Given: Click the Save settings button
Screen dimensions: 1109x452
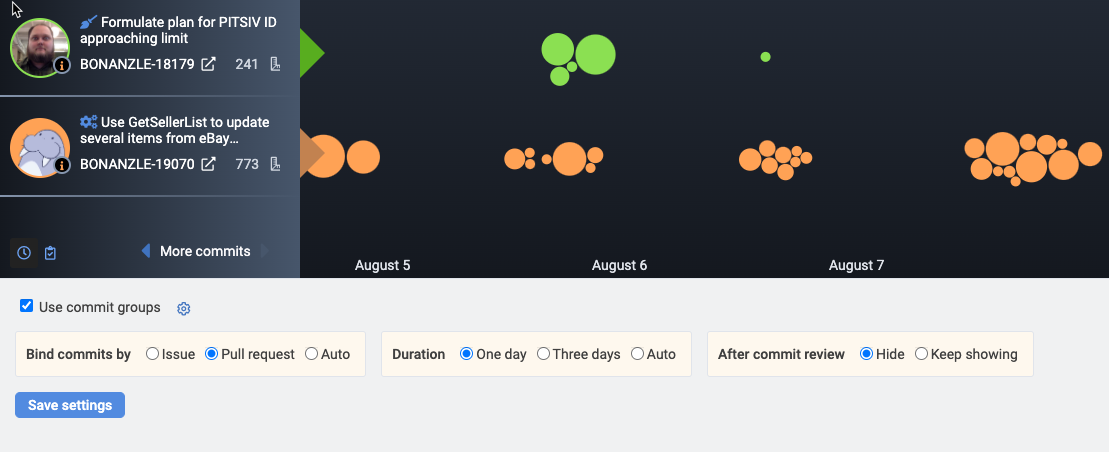Looking at the screenshot, I should (x=70, y=405).
